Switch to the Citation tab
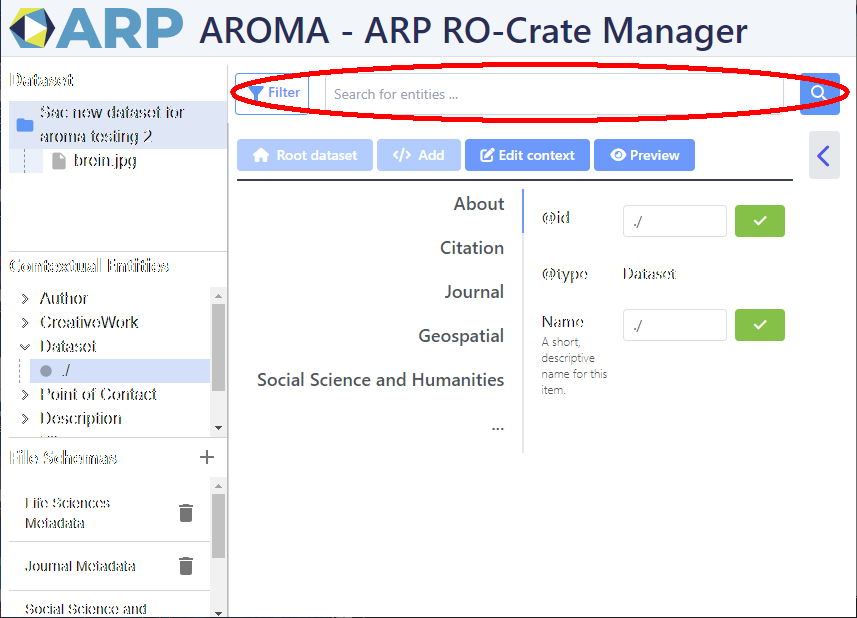Image resolution: width=857 pixels, height=618 pixels. pyautogui.click(x=472, y=248)
